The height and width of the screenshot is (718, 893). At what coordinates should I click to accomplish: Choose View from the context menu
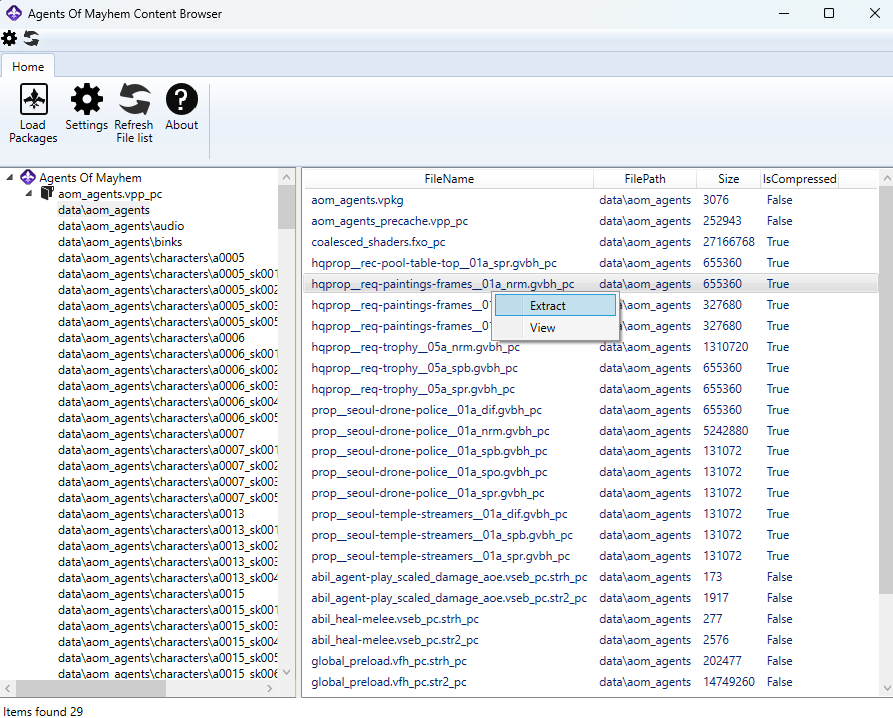pyautogui.click(x=555, y=328)
